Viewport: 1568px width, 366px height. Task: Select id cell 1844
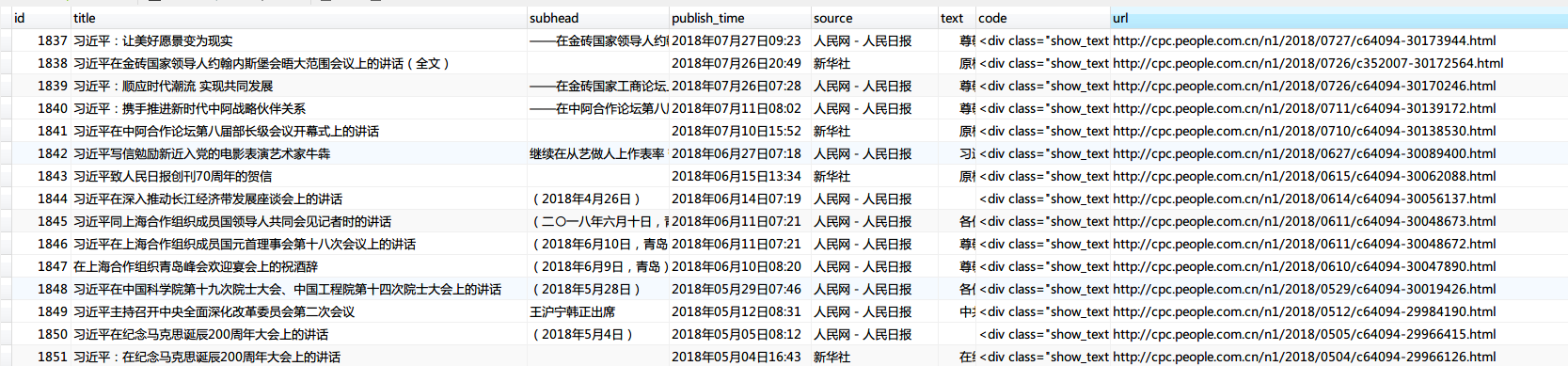53,199
